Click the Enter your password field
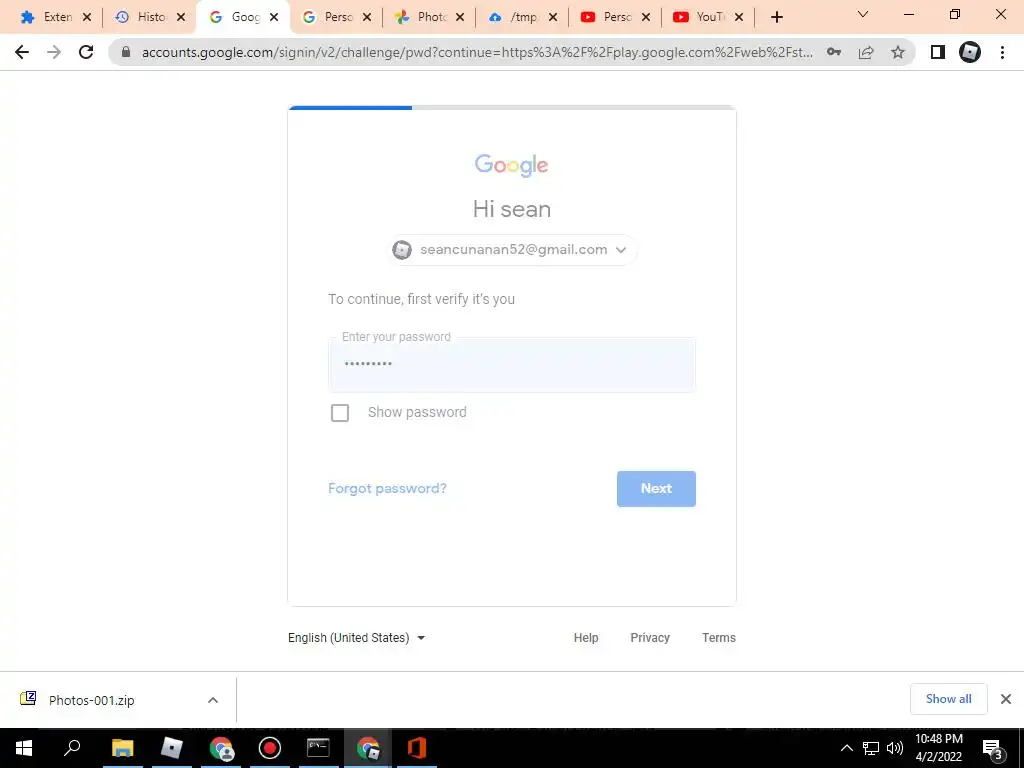The width and height of the screenshot is (1024, 768). [x=512, y=364]
